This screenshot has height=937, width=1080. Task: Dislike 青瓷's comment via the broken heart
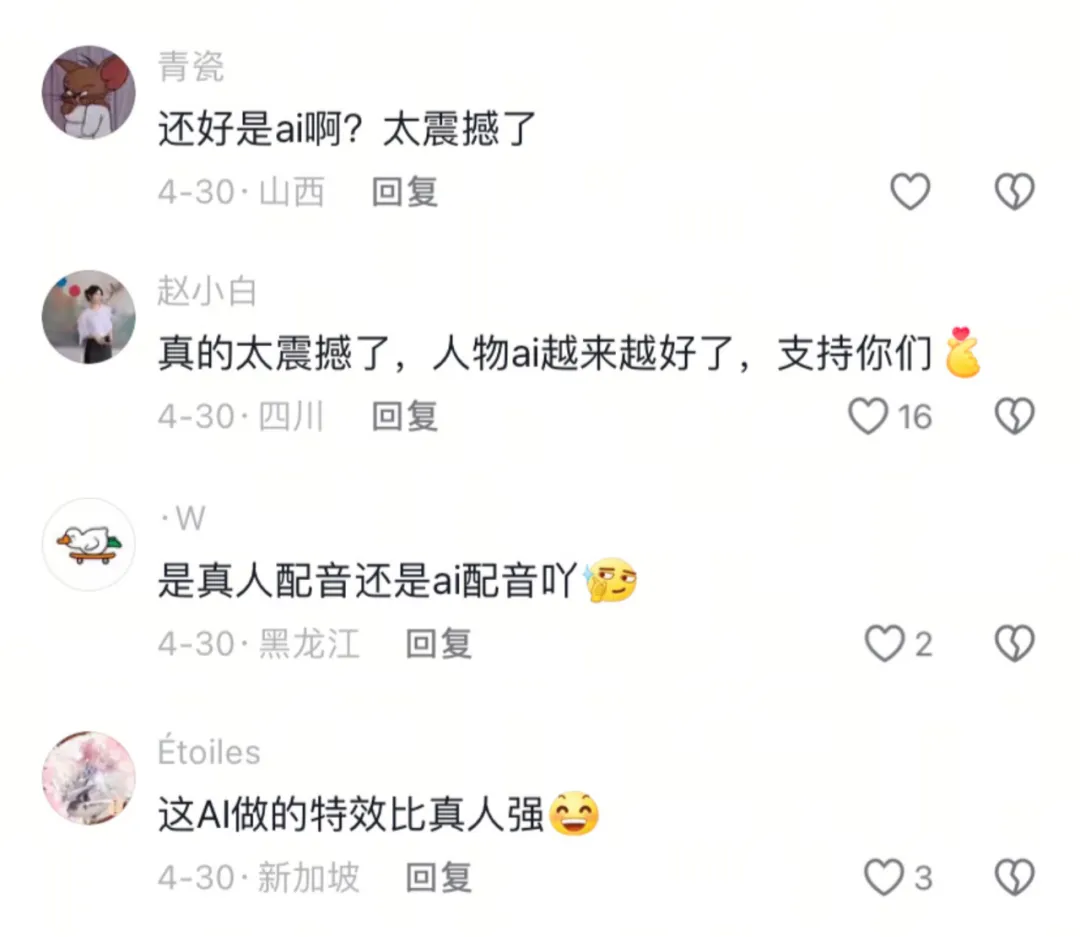coord(1015,192)
